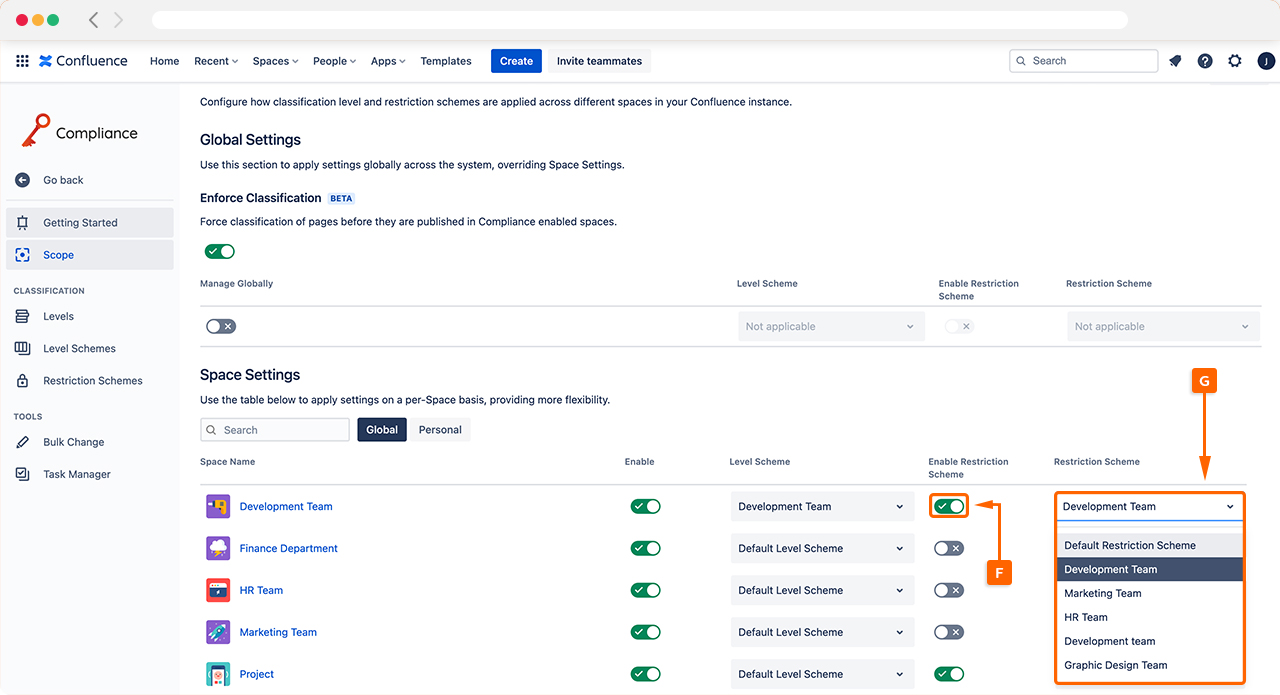Open the settings gear icon
1280x695 pixels.
coord(1235,61)
